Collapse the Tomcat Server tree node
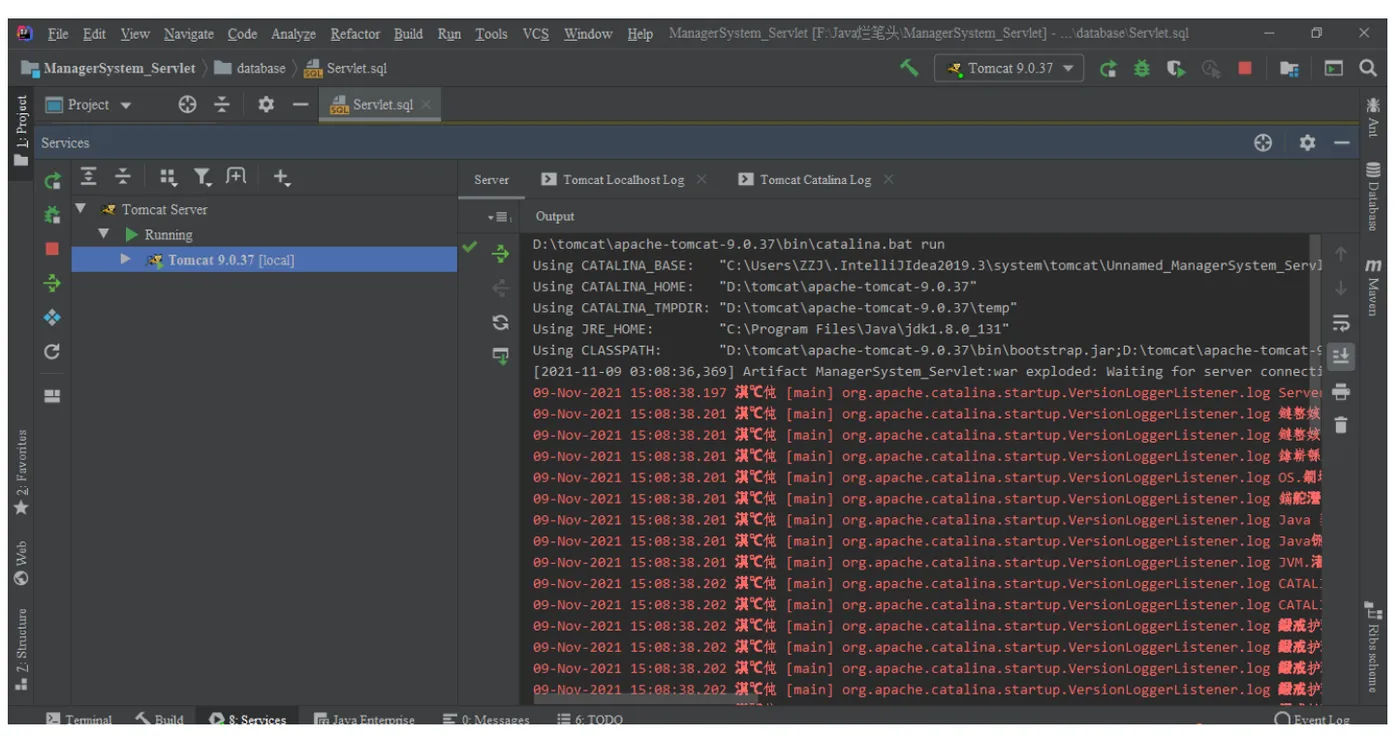 pos(81,209)
